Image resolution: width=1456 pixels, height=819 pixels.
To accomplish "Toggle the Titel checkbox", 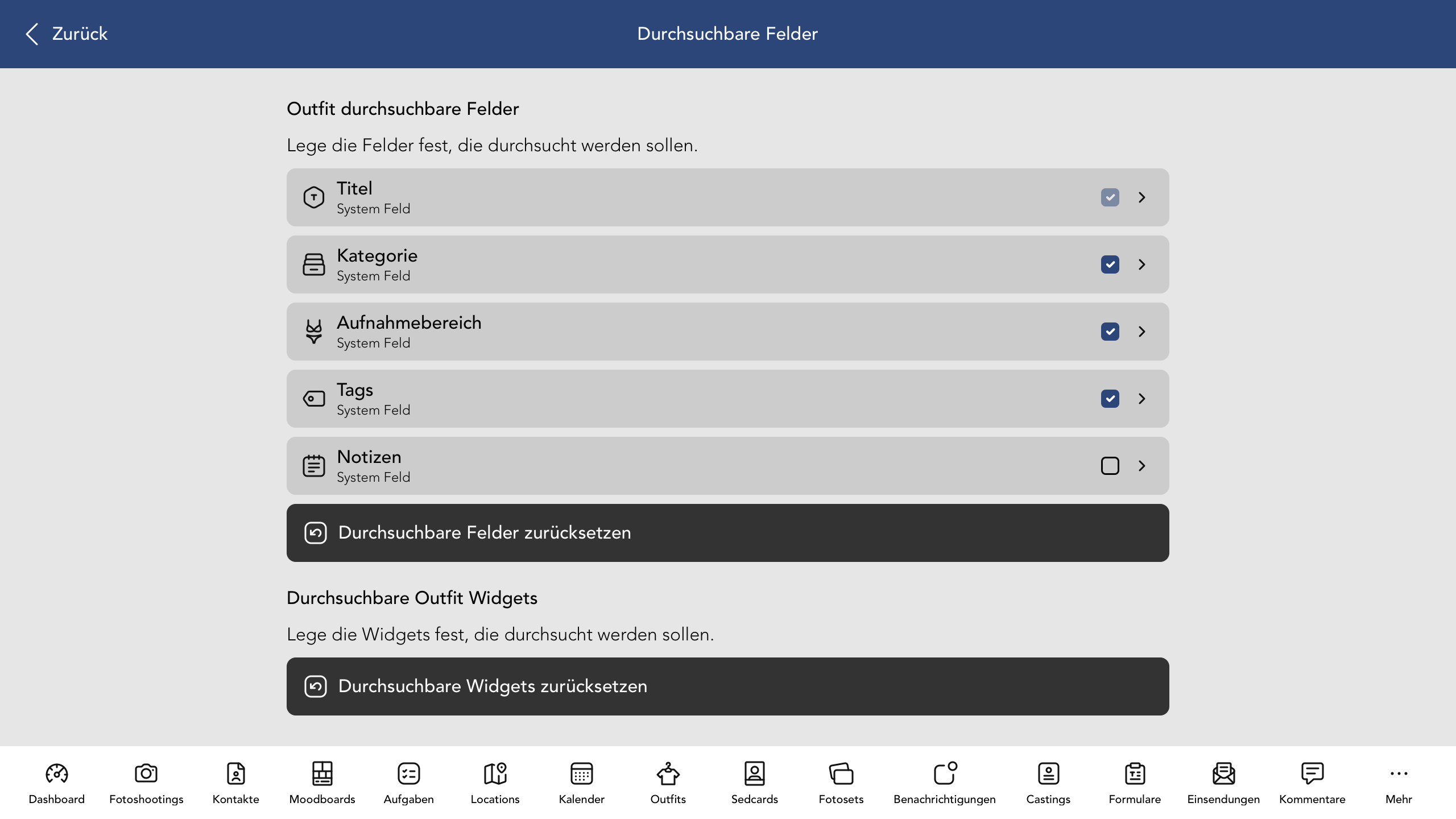I will coord(1110,197).
